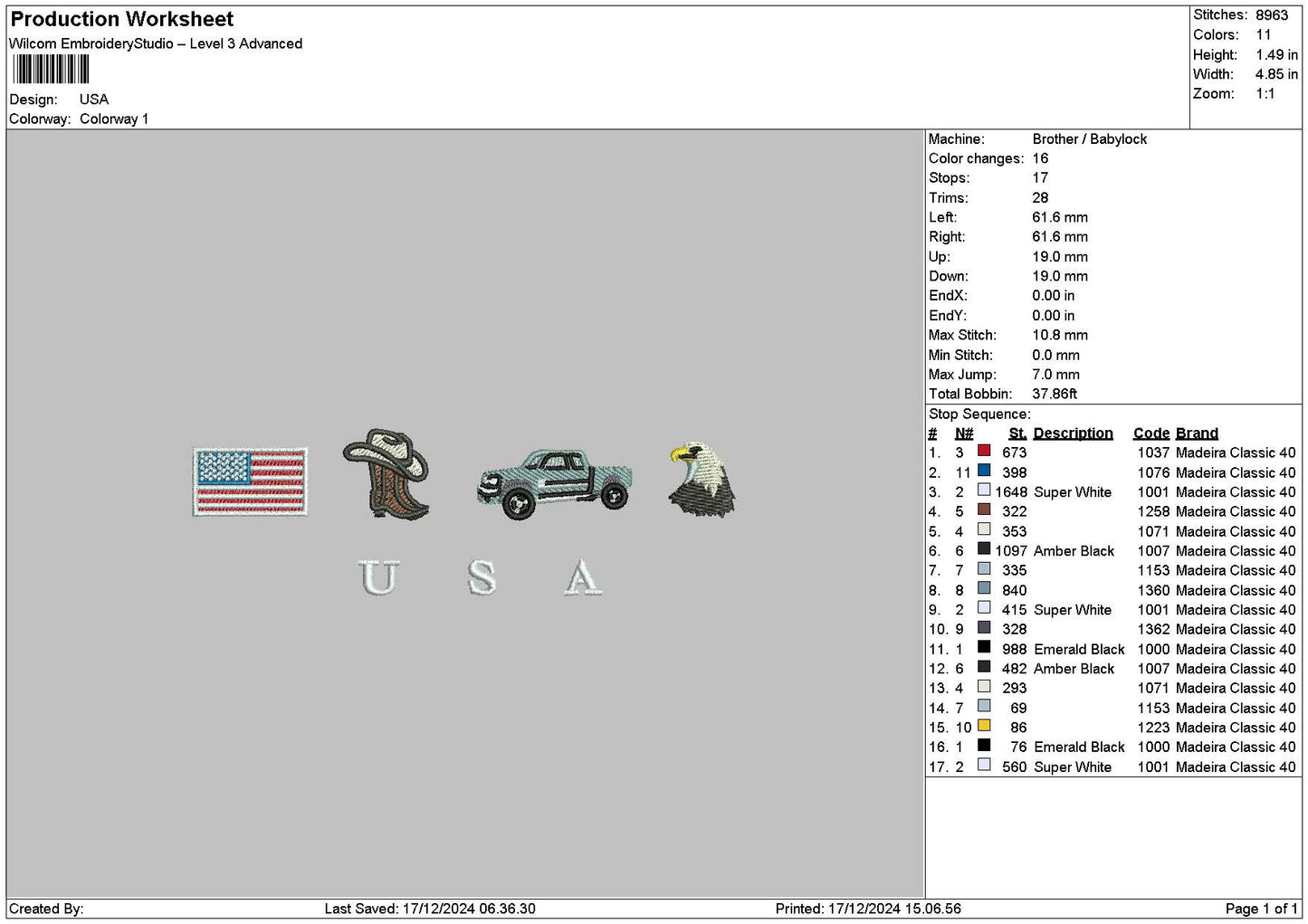Click the Max Stitch value '10.8 mm'
Viewport: 1308px width, 924px height.
pyautogui.click(x=1060, y=335)
